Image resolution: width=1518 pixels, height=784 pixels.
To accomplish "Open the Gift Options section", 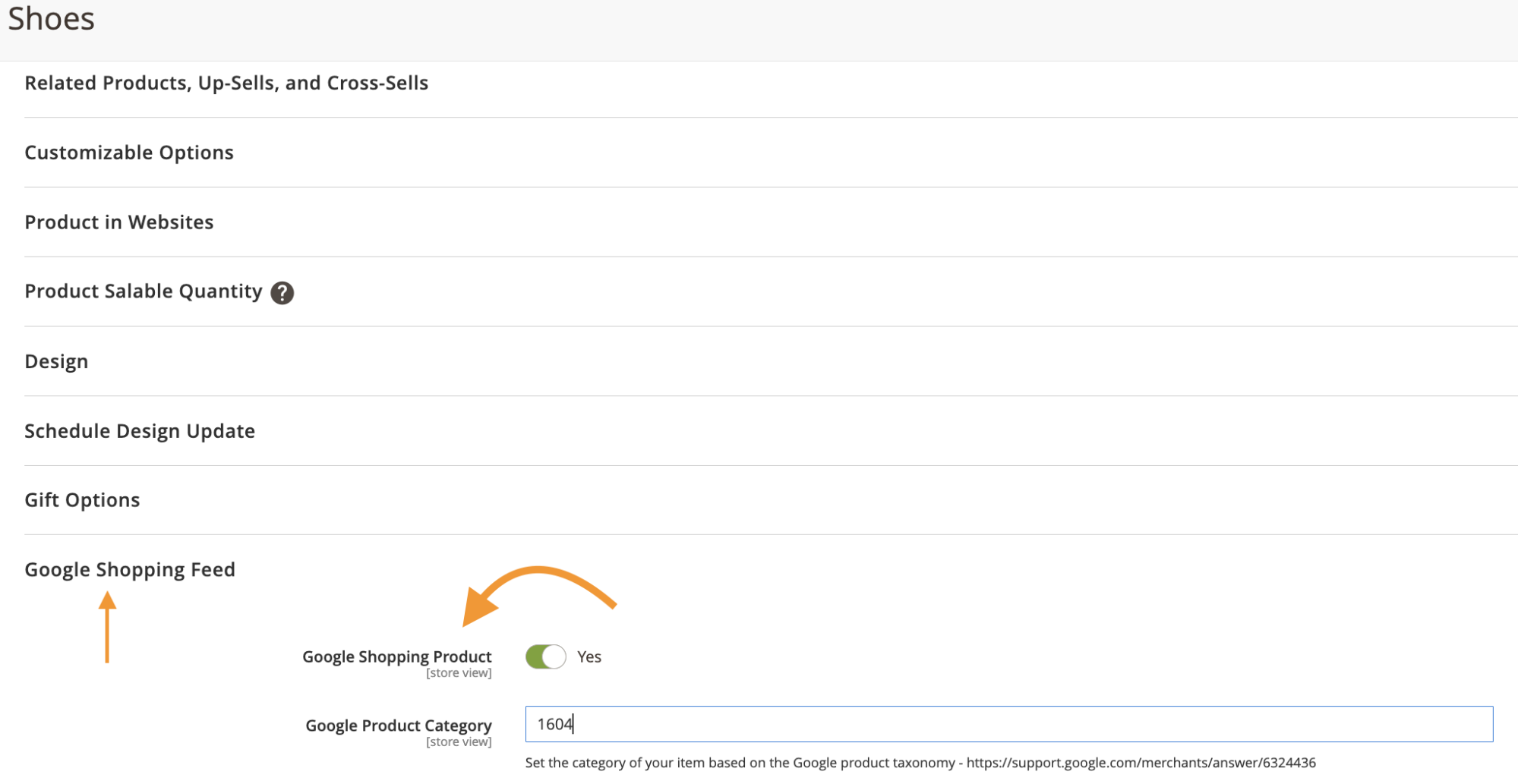I will click(82, 499).
